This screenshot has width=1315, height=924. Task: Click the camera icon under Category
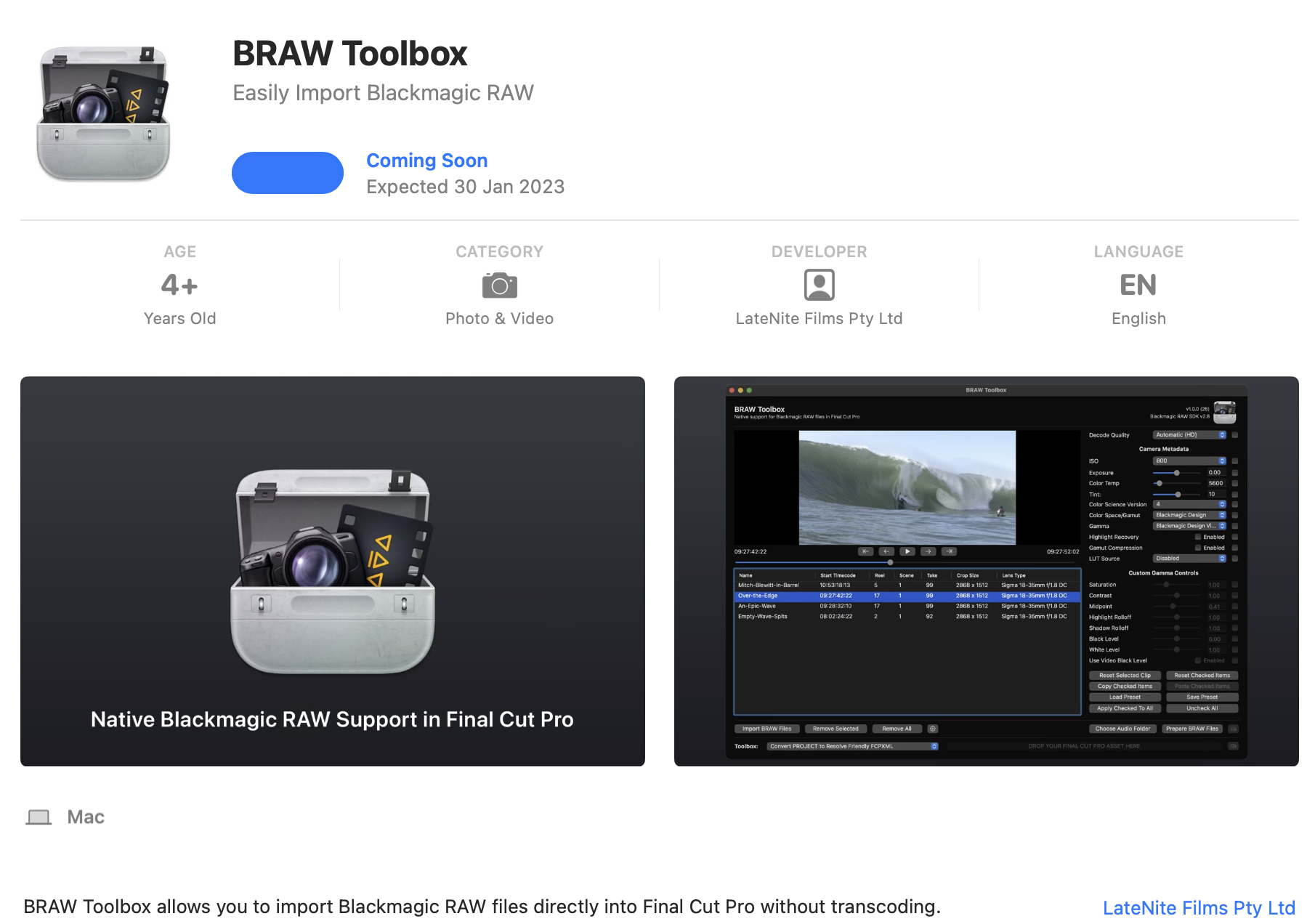tap(500, 285)
